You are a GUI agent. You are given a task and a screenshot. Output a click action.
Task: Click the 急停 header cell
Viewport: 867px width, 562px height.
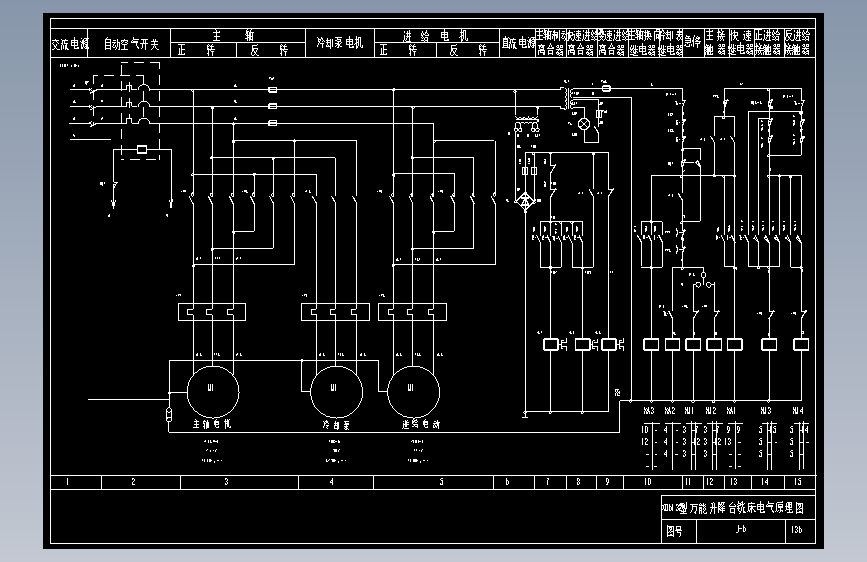point(693,44)
